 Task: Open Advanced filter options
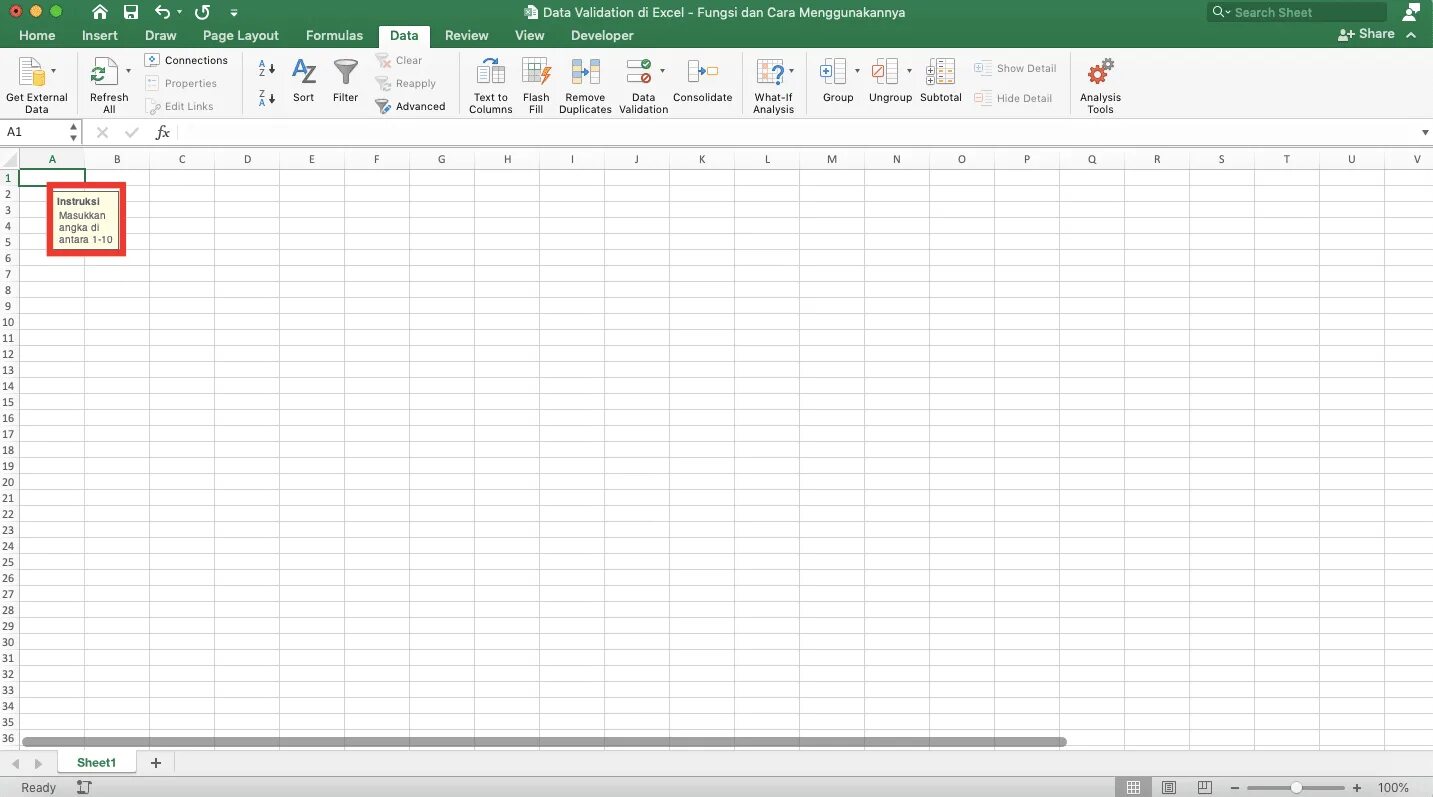411,106
